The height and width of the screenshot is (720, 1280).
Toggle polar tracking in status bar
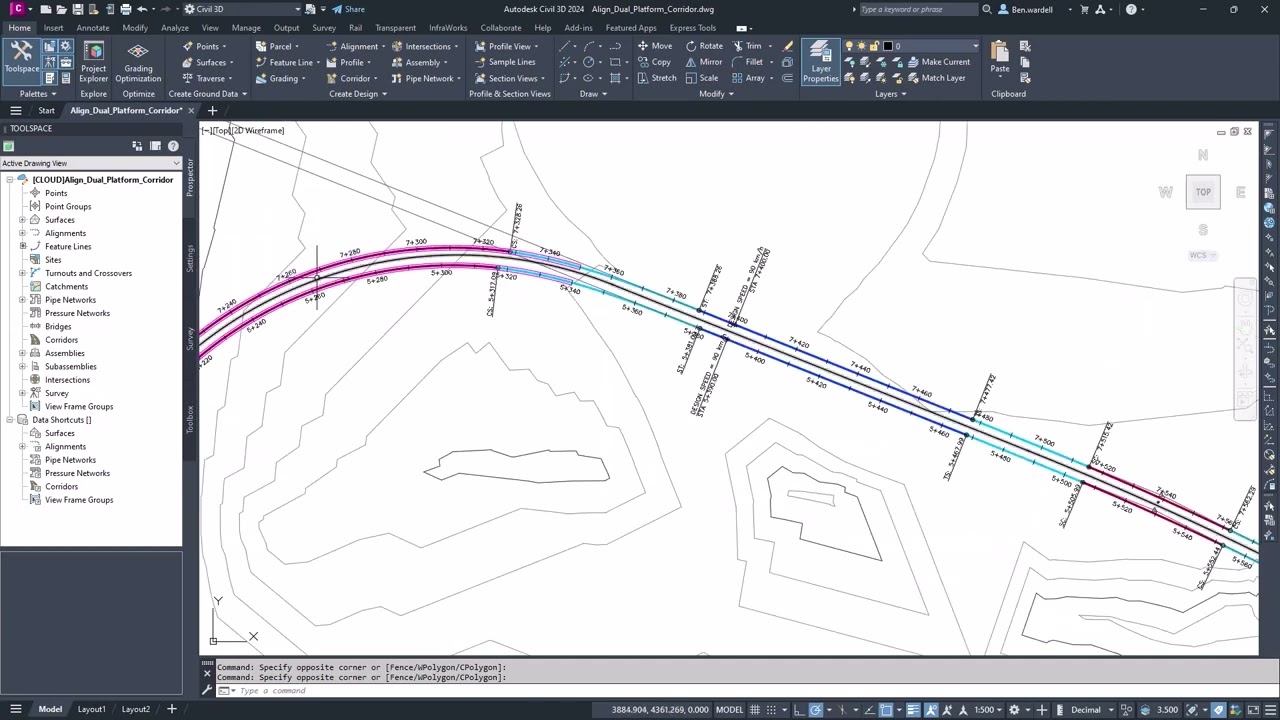click(x=816, y=710)
